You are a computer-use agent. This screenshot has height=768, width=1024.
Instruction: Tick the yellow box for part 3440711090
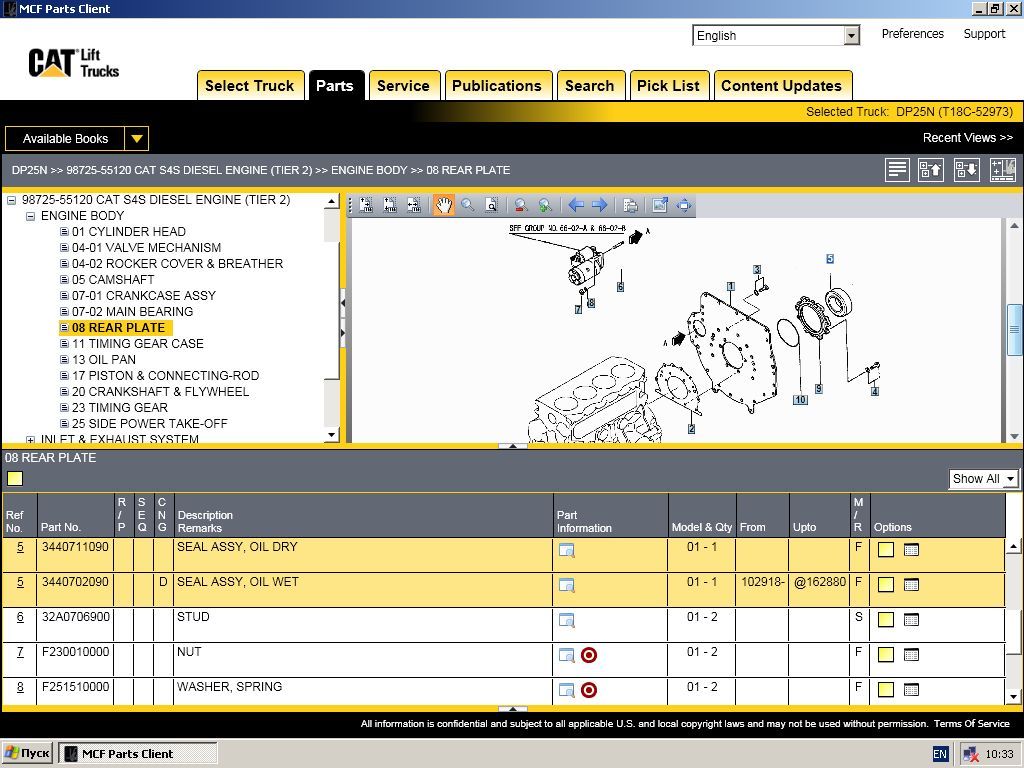(886, 549)
